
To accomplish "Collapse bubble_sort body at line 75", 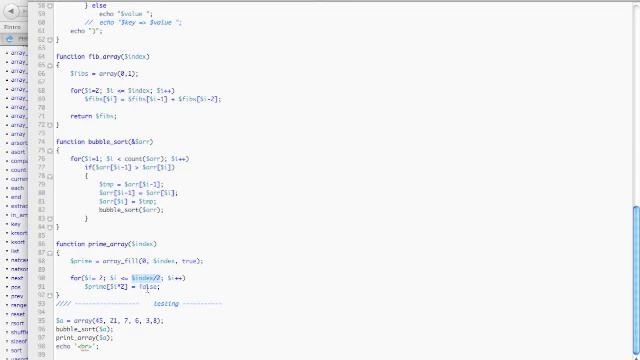I will pos(50,151).
